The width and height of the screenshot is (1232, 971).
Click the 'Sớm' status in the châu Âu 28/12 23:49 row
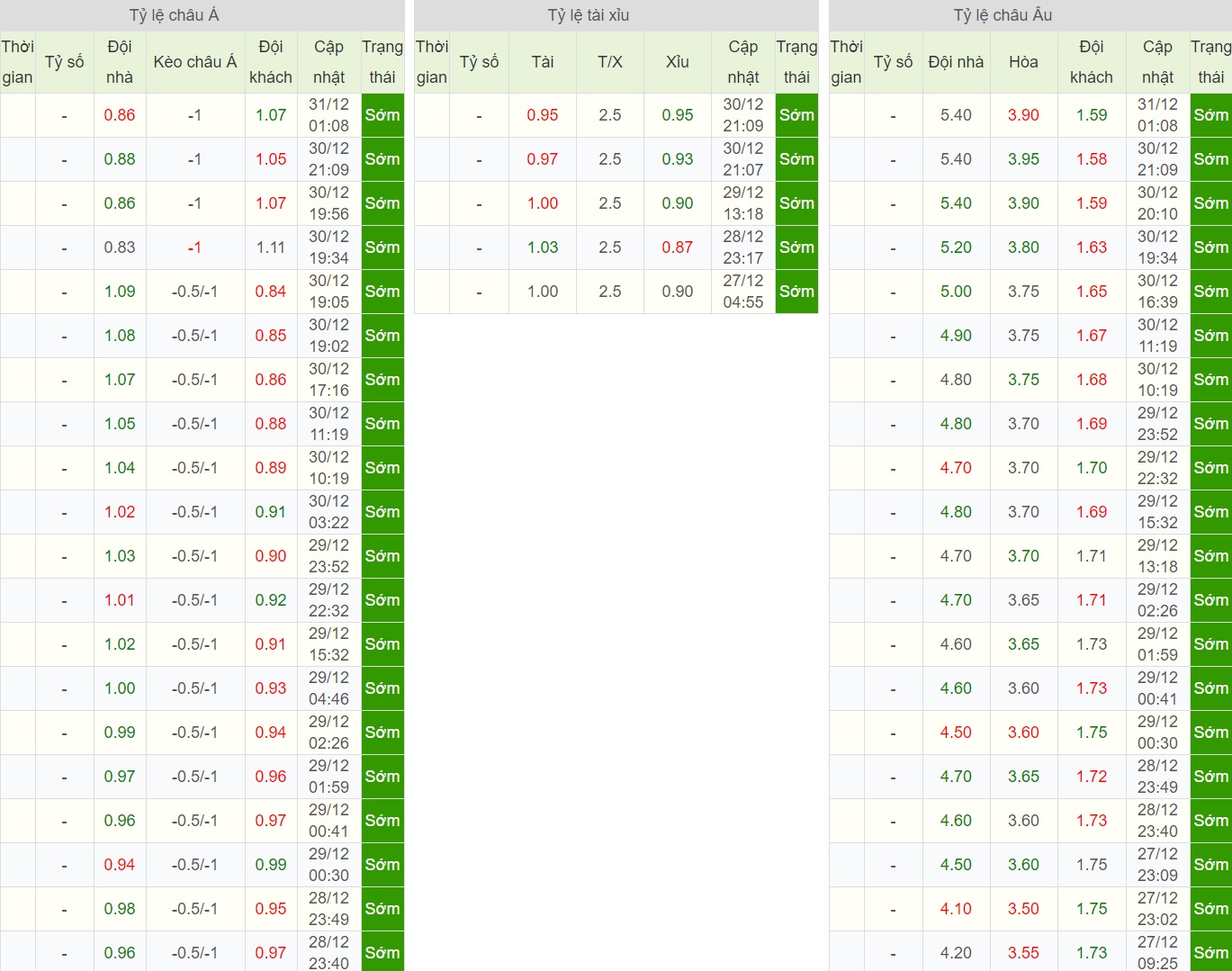click(x=1210, y=777)
